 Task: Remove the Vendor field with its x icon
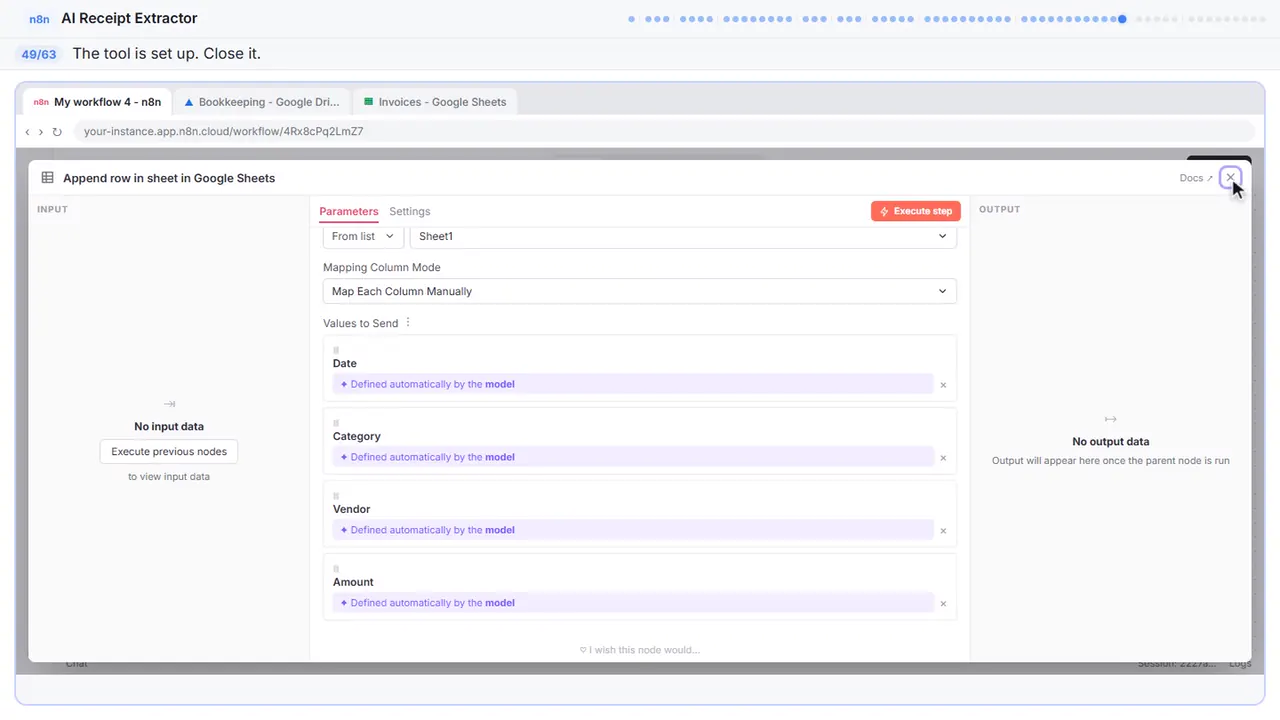943,531
